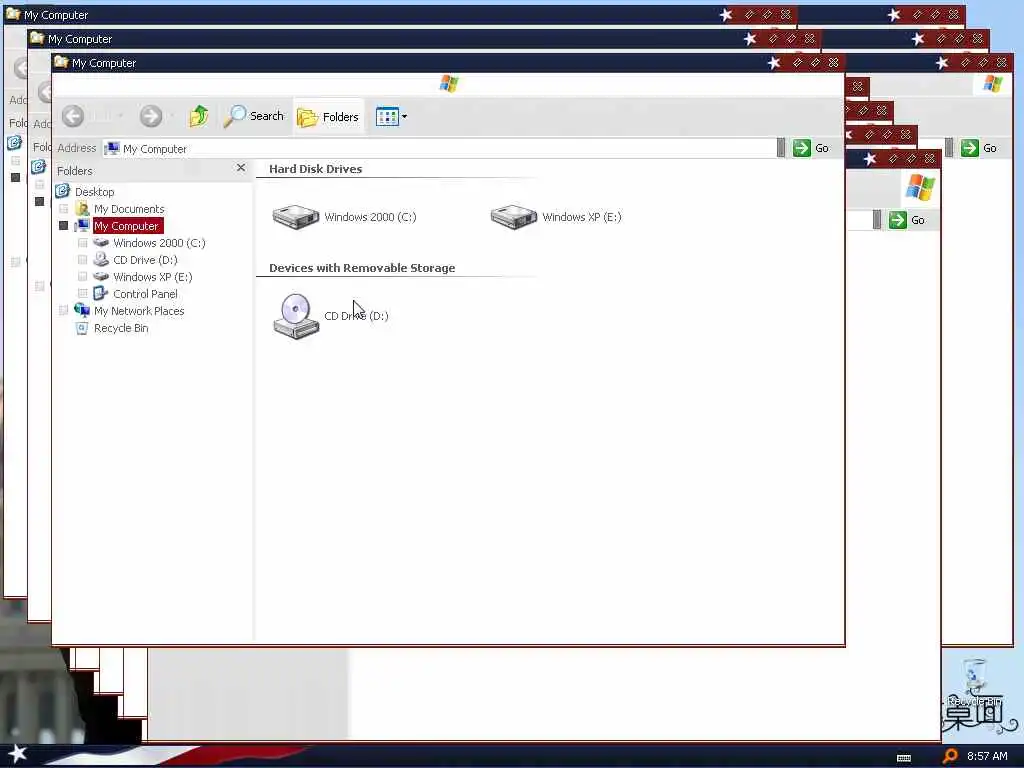
Task: Click the Desktop icon in the tree
Action: click(63, 191)
